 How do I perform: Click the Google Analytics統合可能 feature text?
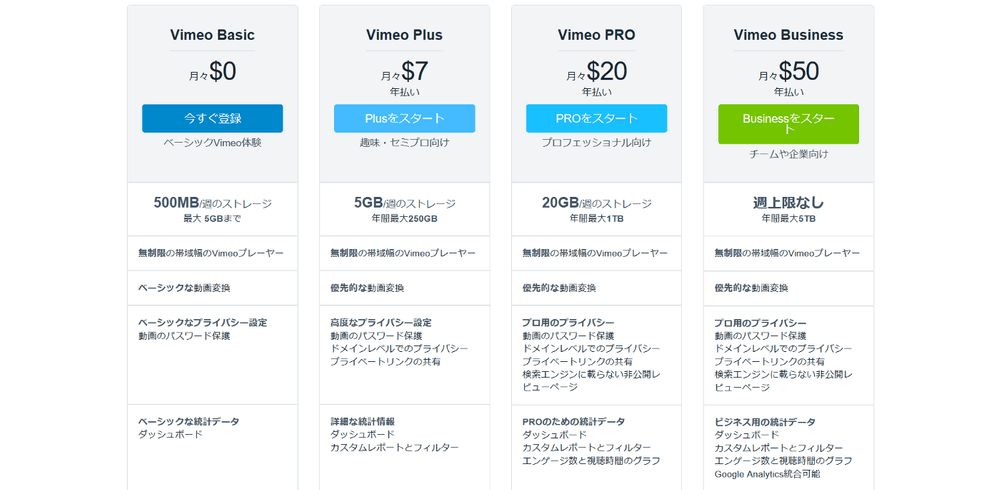tap(767, 473)
